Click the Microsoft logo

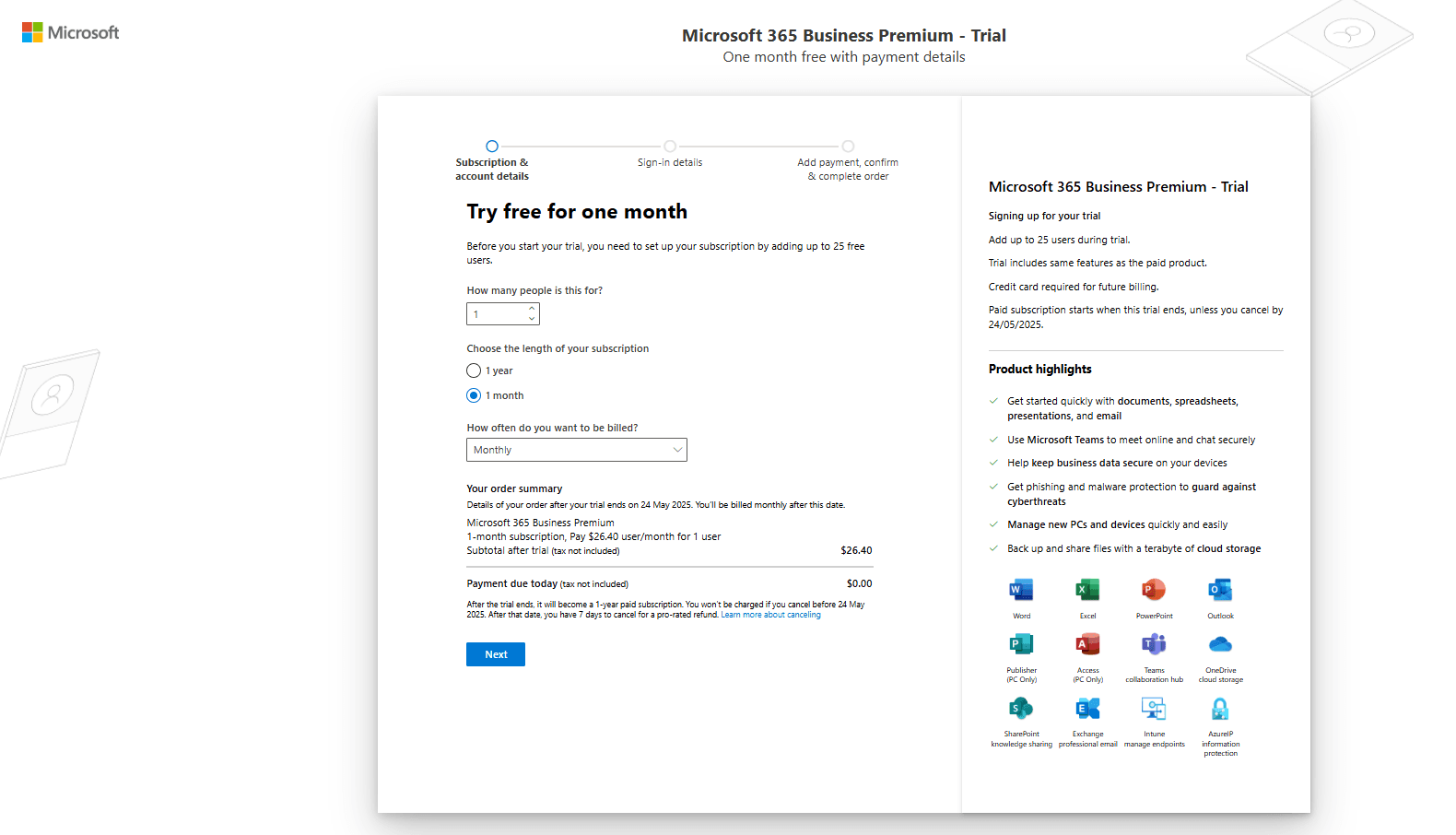(x=71, y=32)
